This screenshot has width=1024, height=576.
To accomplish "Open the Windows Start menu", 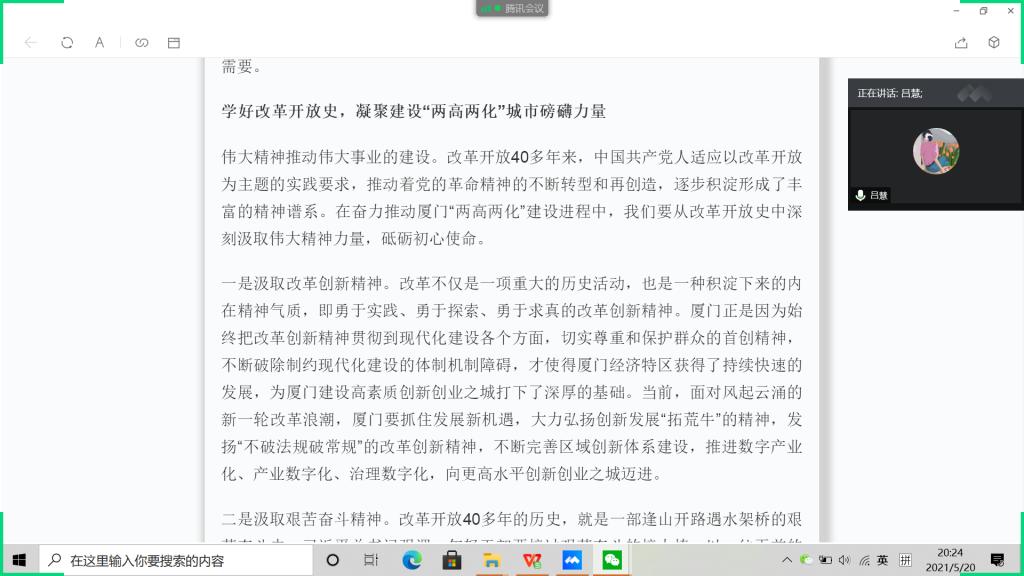I will pos(19,560).
